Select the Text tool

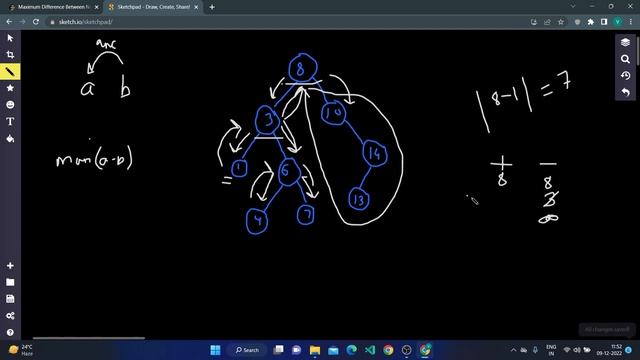[x=10, y=122]
